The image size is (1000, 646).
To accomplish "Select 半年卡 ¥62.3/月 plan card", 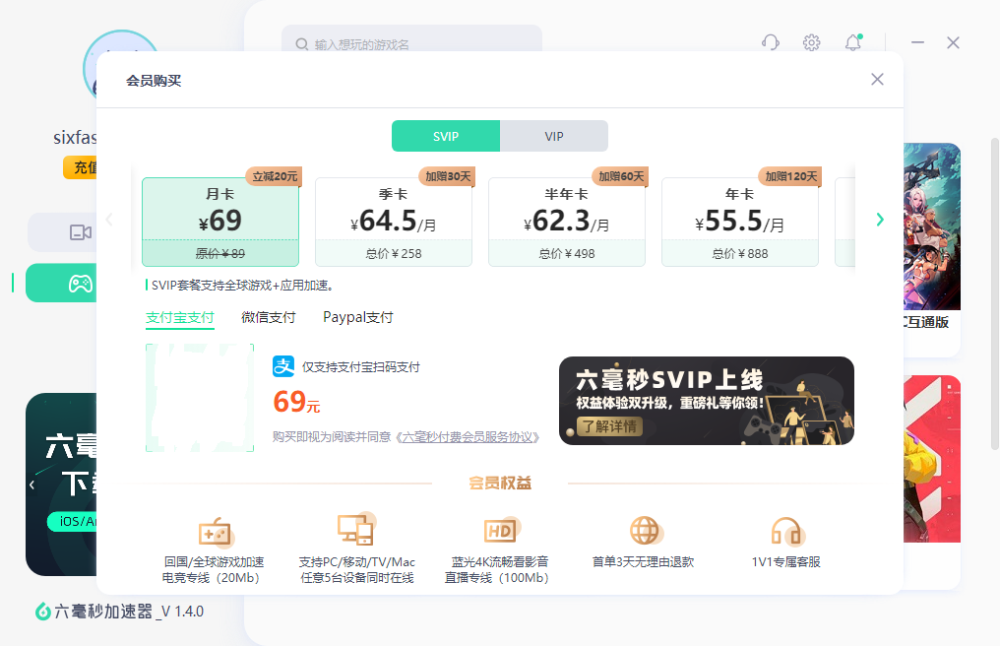I will (566, 222).
